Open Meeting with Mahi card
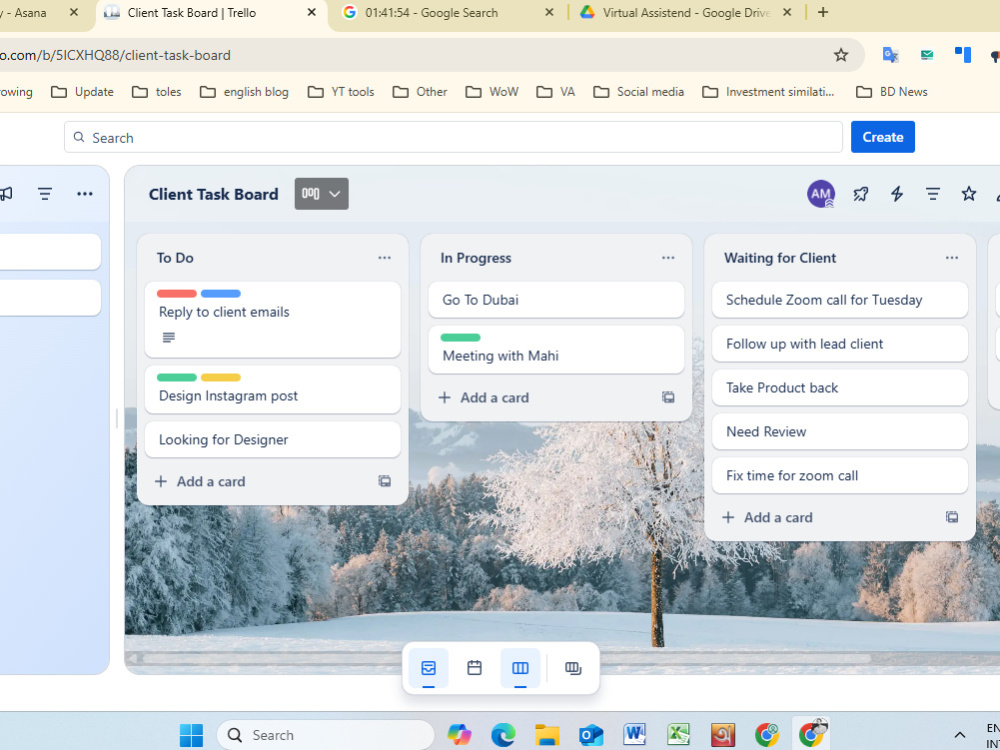Viewport: 1000px width, 750px height. pos(556,350)
